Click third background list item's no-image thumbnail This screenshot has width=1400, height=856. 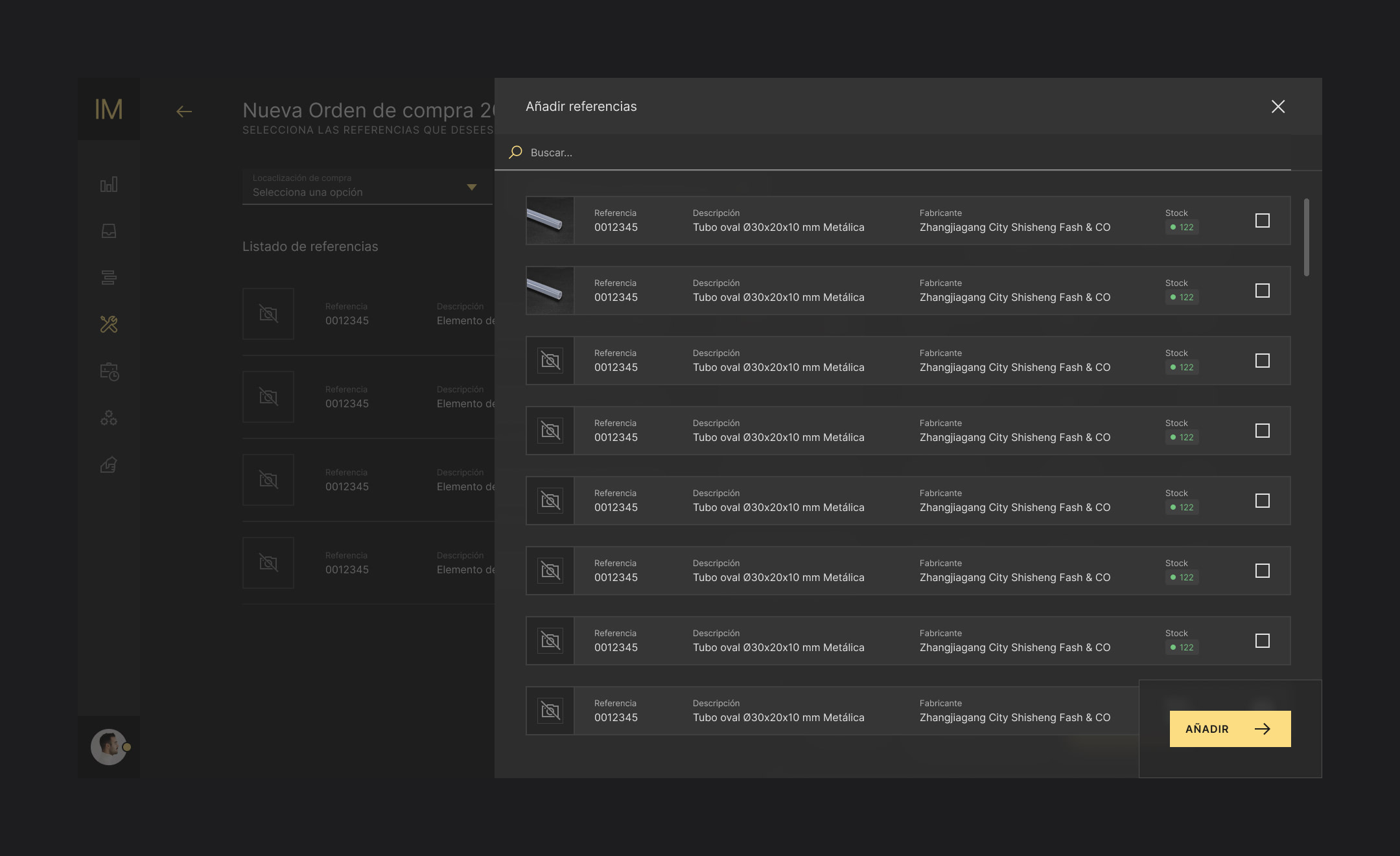pos(268,480)
